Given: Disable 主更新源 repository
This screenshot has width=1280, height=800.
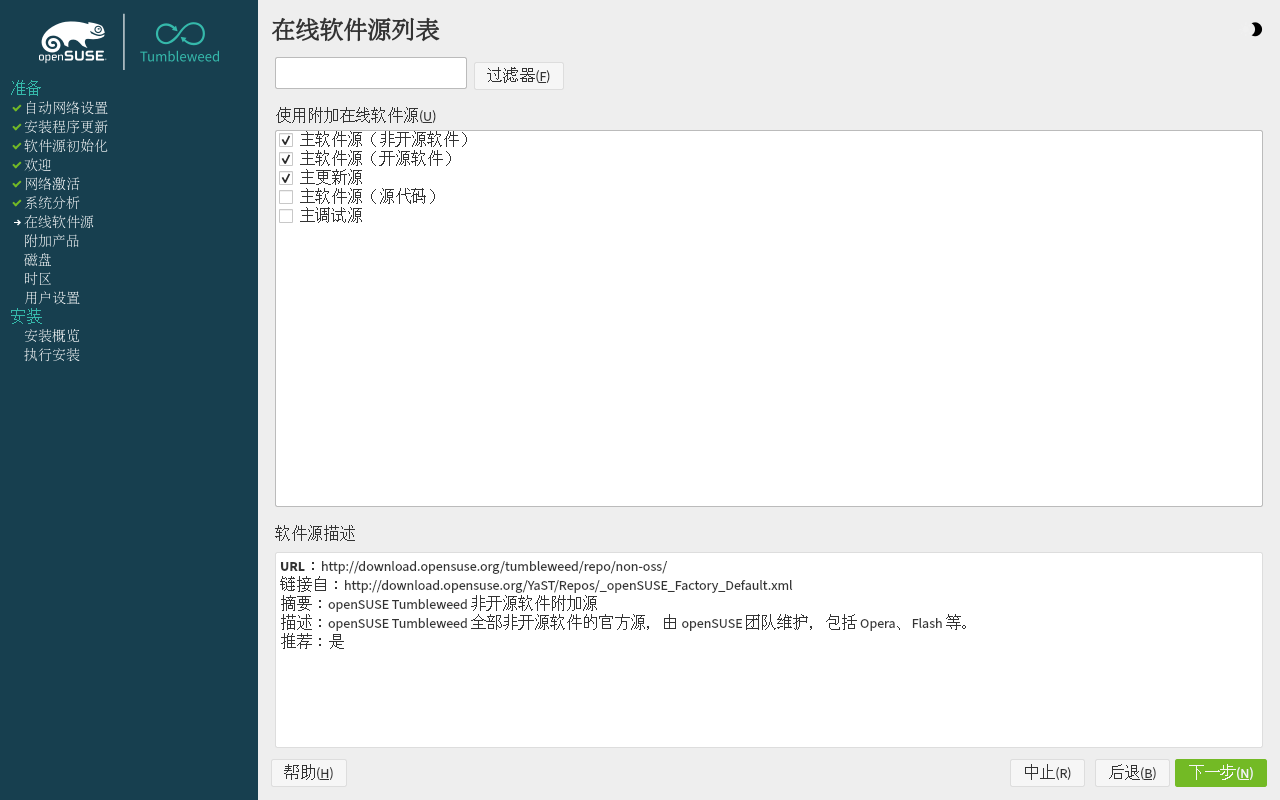Looking at the screenshot, I should point(285,177).
